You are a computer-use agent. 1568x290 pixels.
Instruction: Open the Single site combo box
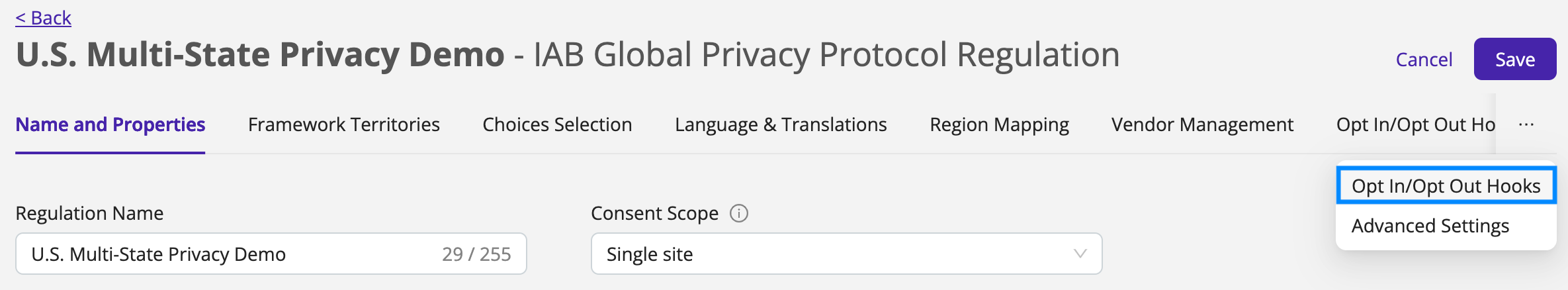pyautogui.click(x=846, y=254)
